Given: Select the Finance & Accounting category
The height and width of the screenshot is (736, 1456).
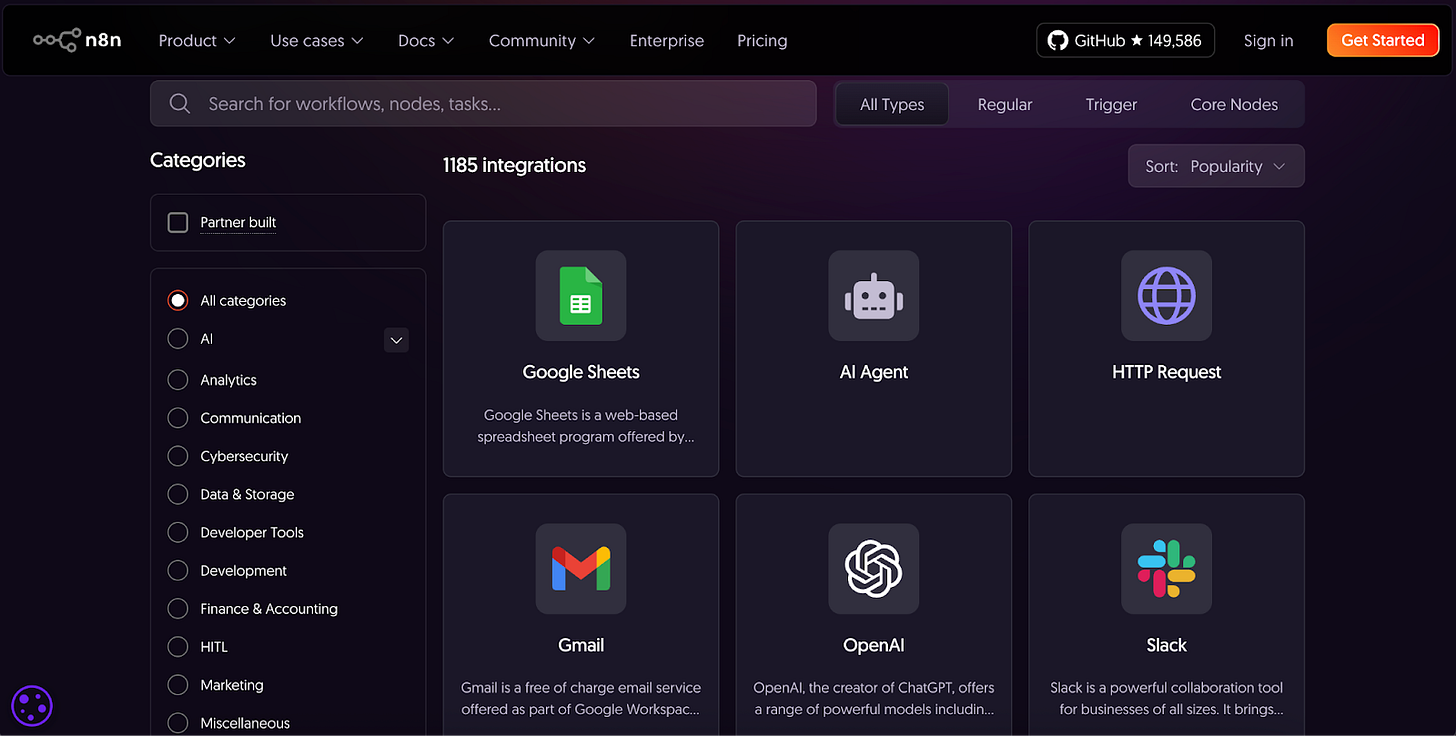Looking at the screenshot, I should click(x=178, y=608).
